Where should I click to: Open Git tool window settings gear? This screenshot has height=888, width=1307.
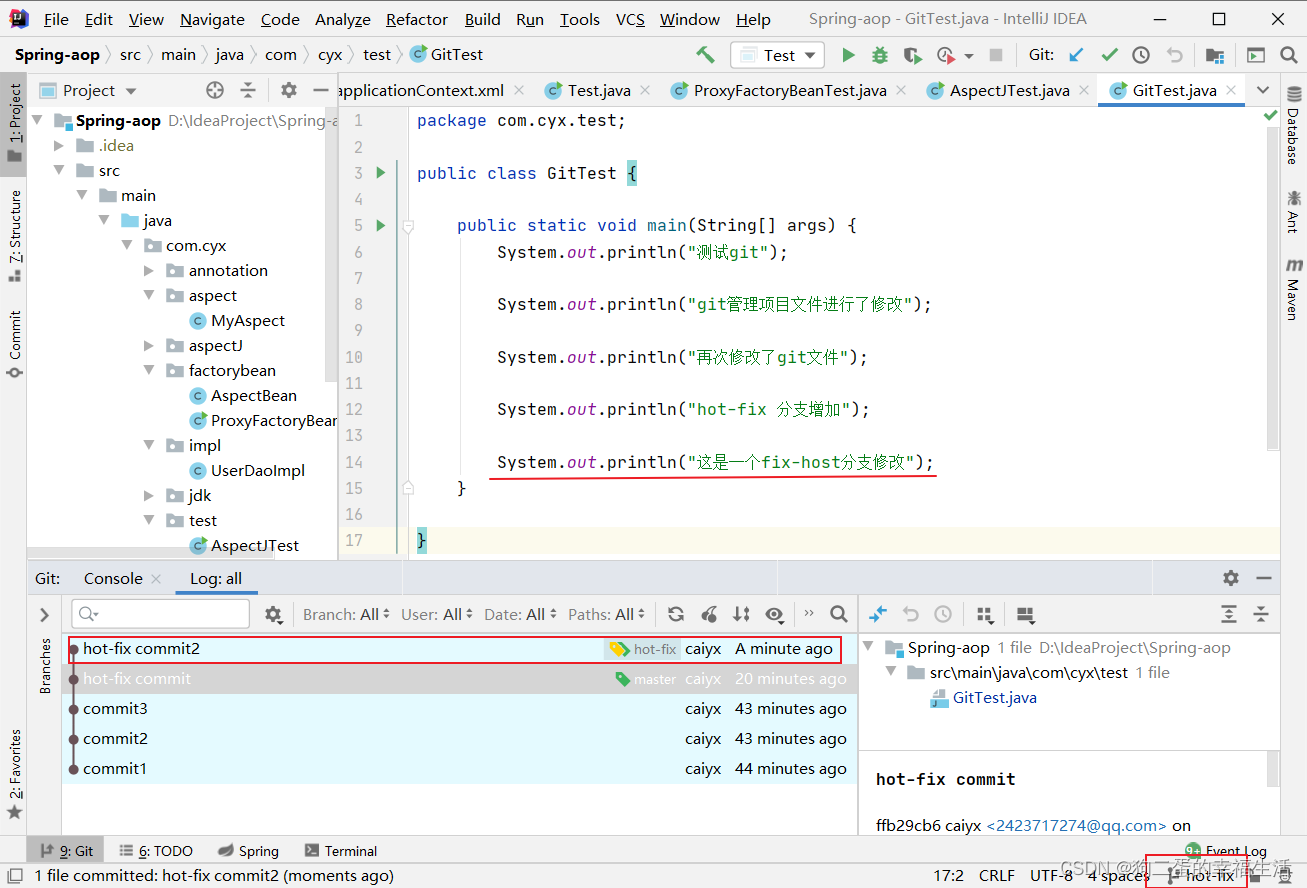coord(1231,578)
